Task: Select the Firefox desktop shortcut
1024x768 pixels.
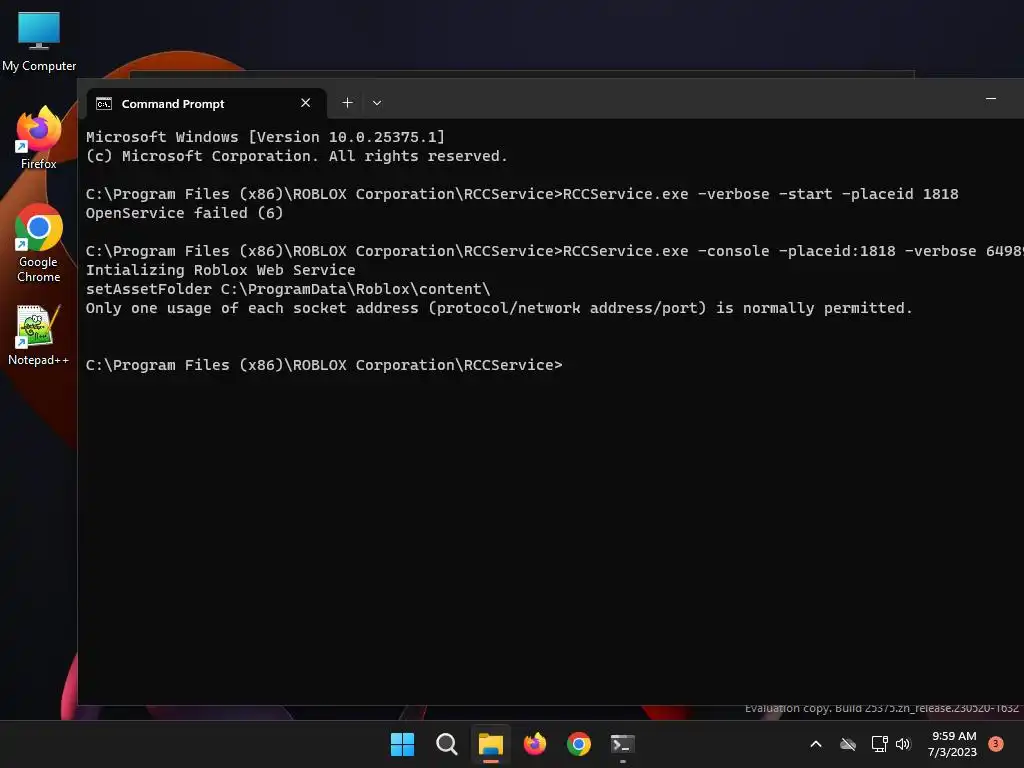Action: click(39, 138)
